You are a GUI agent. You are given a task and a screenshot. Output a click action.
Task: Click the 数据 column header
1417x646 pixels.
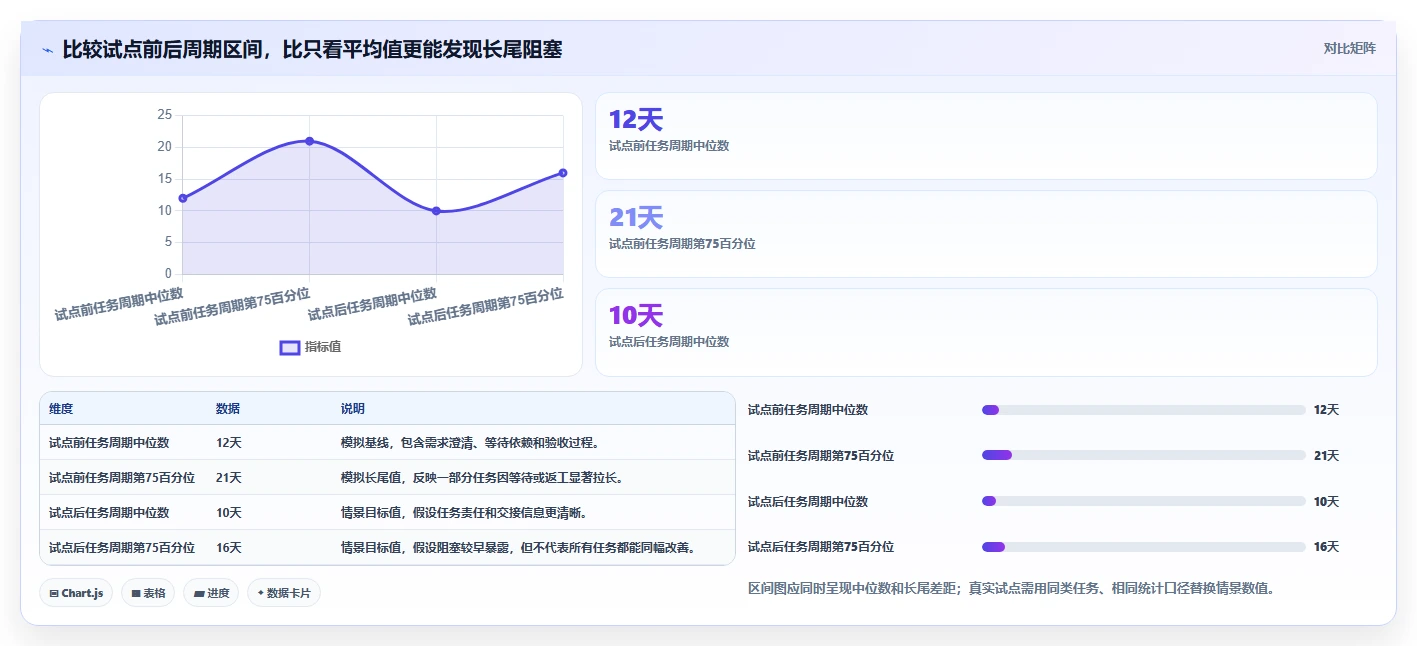(228, 409)
